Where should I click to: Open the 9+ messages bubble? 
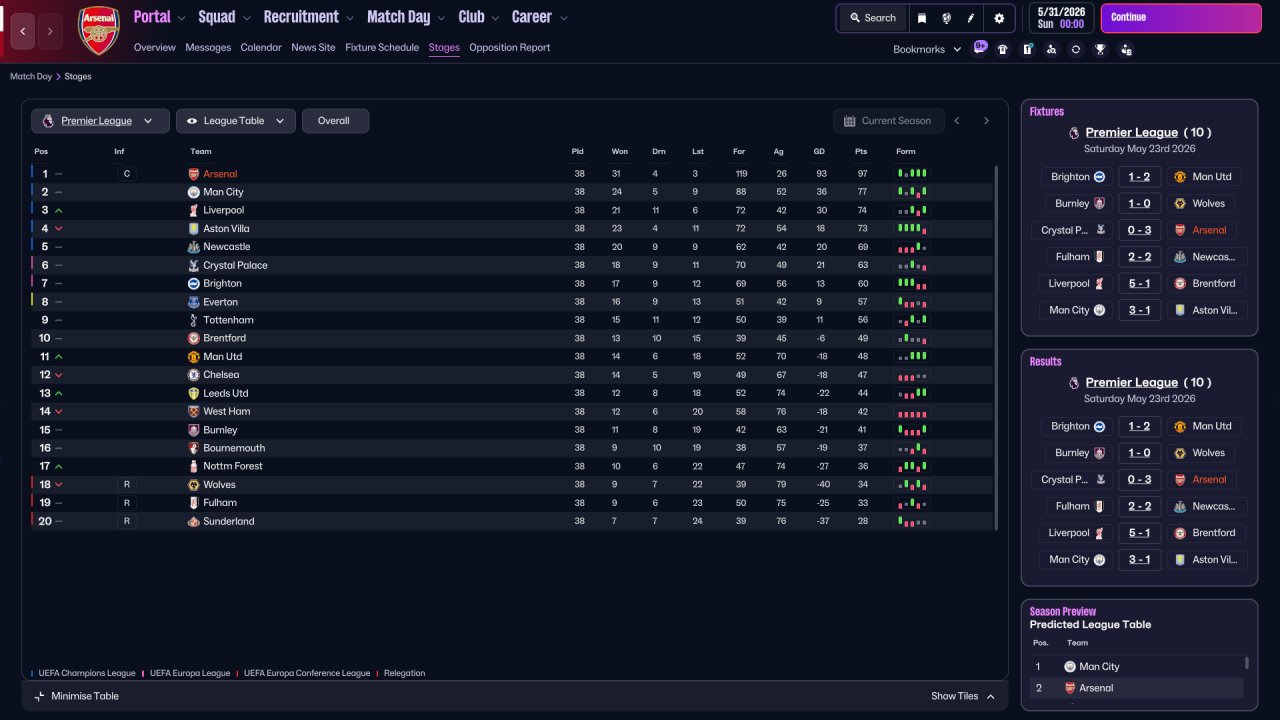tap(980, 47)
